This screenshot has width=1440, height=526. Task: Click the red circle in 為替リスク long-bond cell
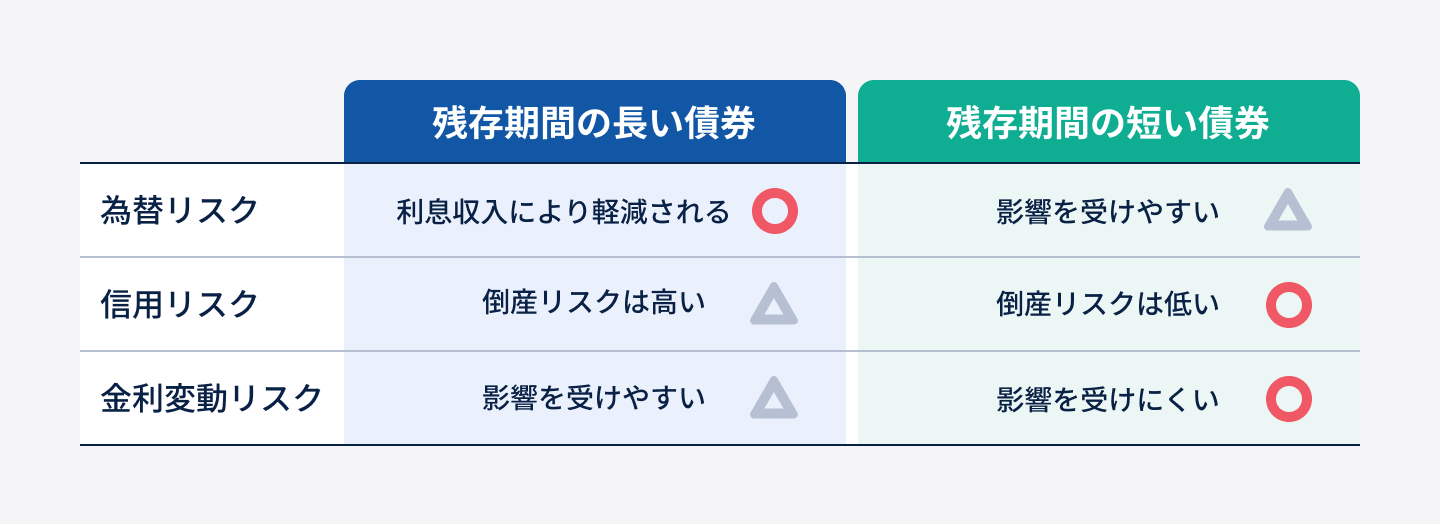click(775, 212)
